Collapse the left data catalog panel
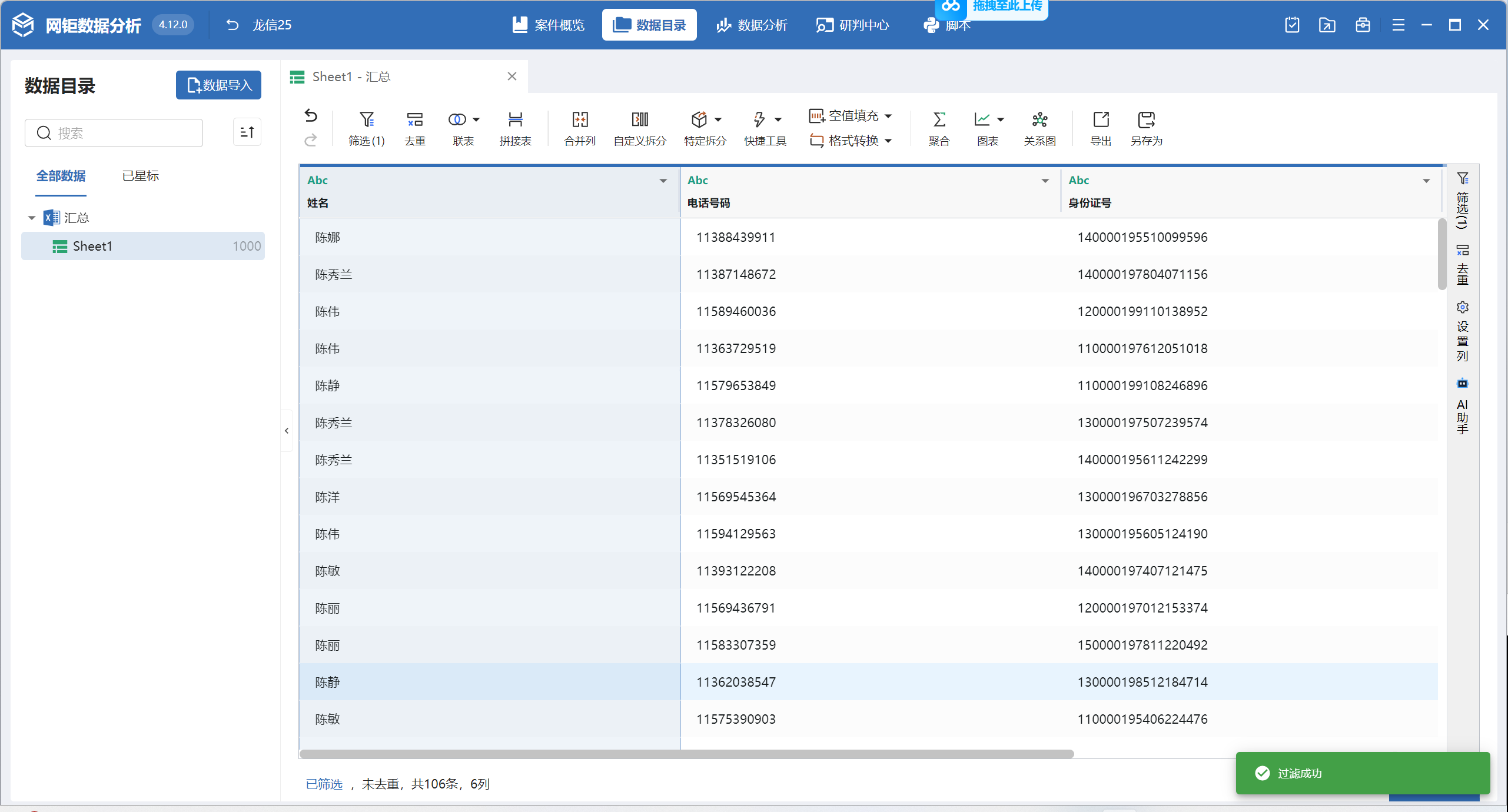Screen dimensions: 1508x812 point(287,431)
